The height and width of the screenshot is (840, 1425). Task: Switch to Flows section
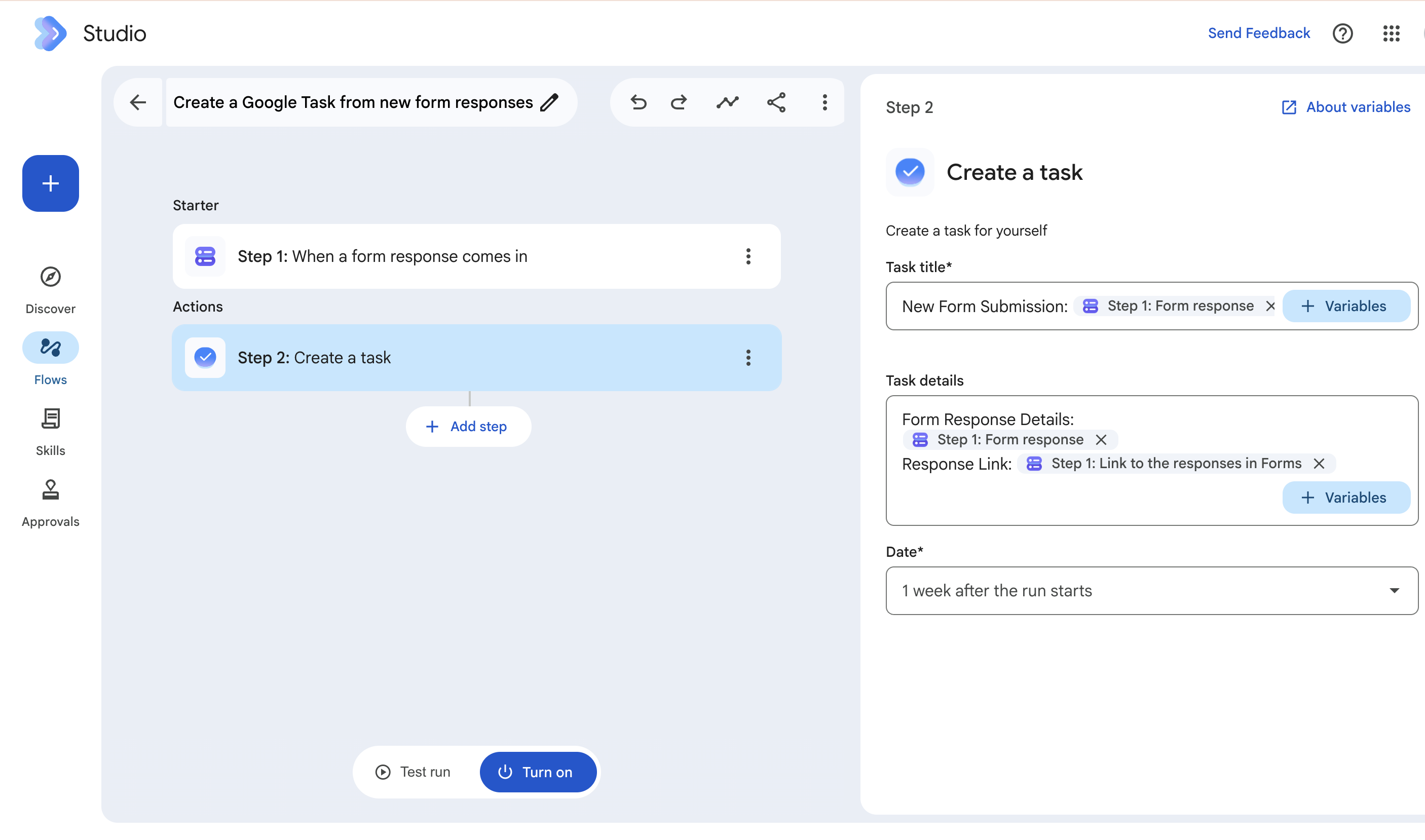pyautogui.click(x=50, y=359)
